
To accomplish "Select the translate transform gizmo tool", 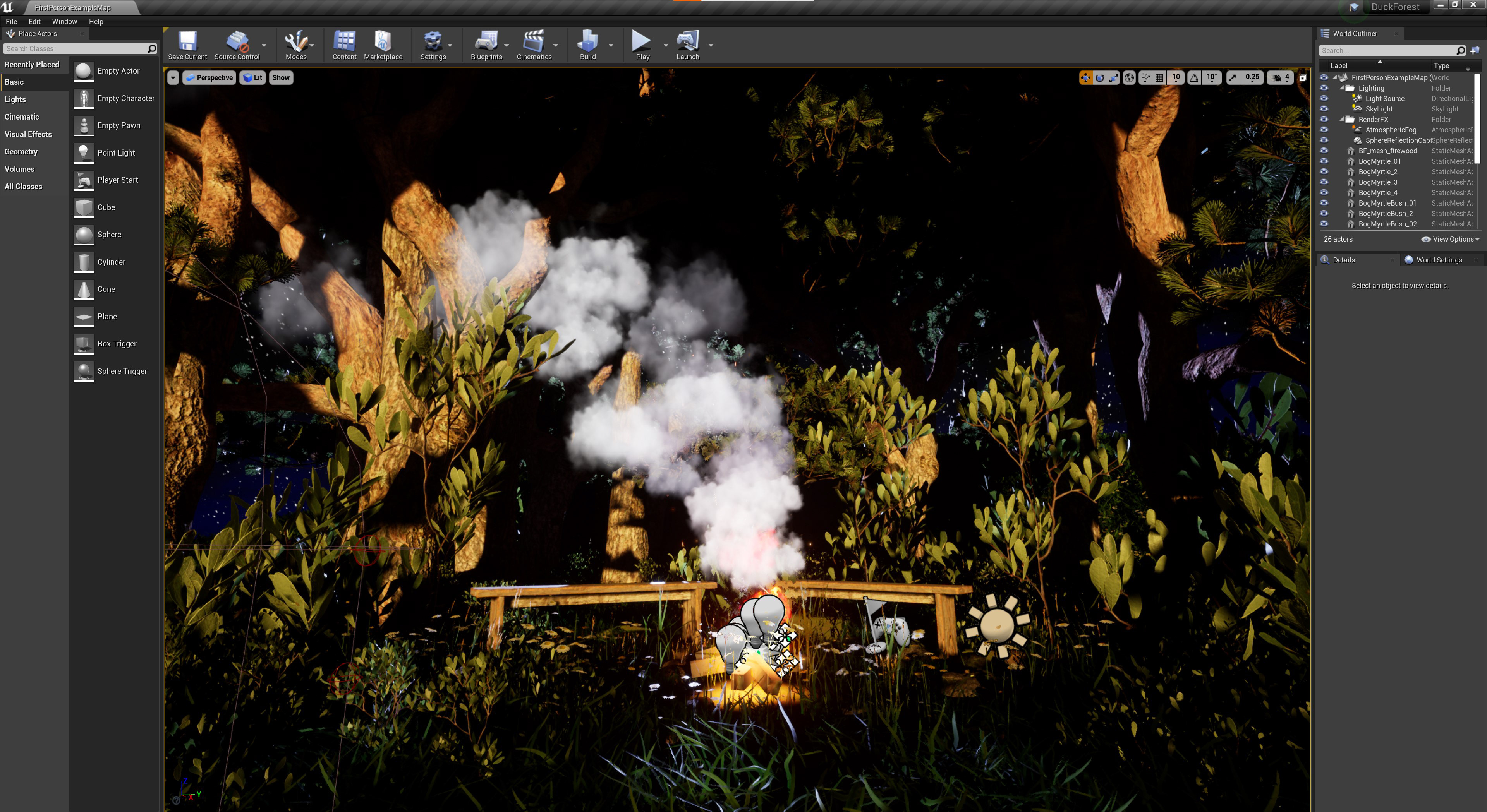I will [1086, 78].
